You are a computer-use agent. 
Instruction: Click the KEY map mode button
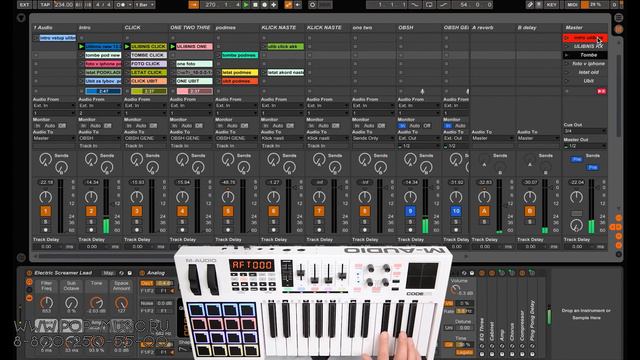(x=551, y=5)
